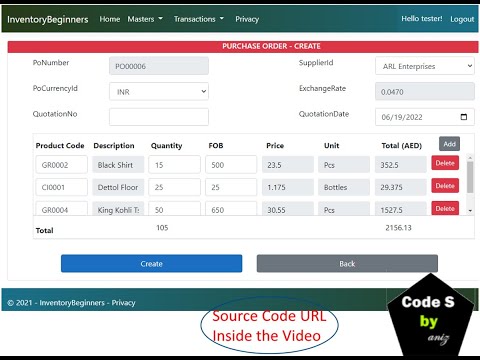Click the Add row button
Image resolution: width=480 pixels, height=360 pixels.
tap(449, 144)
